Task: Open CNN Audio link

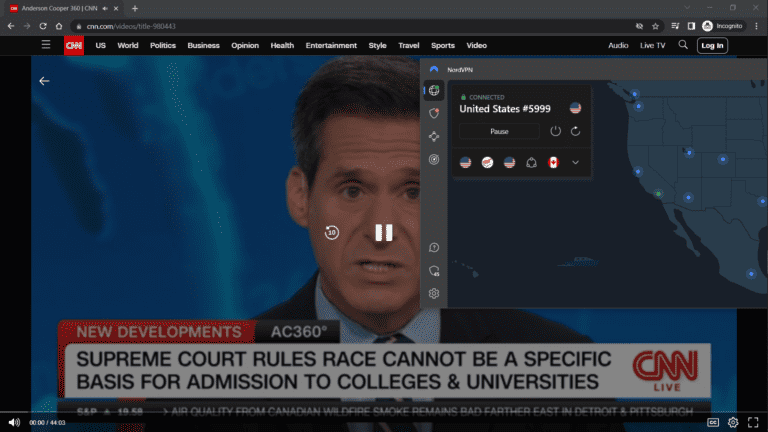Action: pos(618,46)
